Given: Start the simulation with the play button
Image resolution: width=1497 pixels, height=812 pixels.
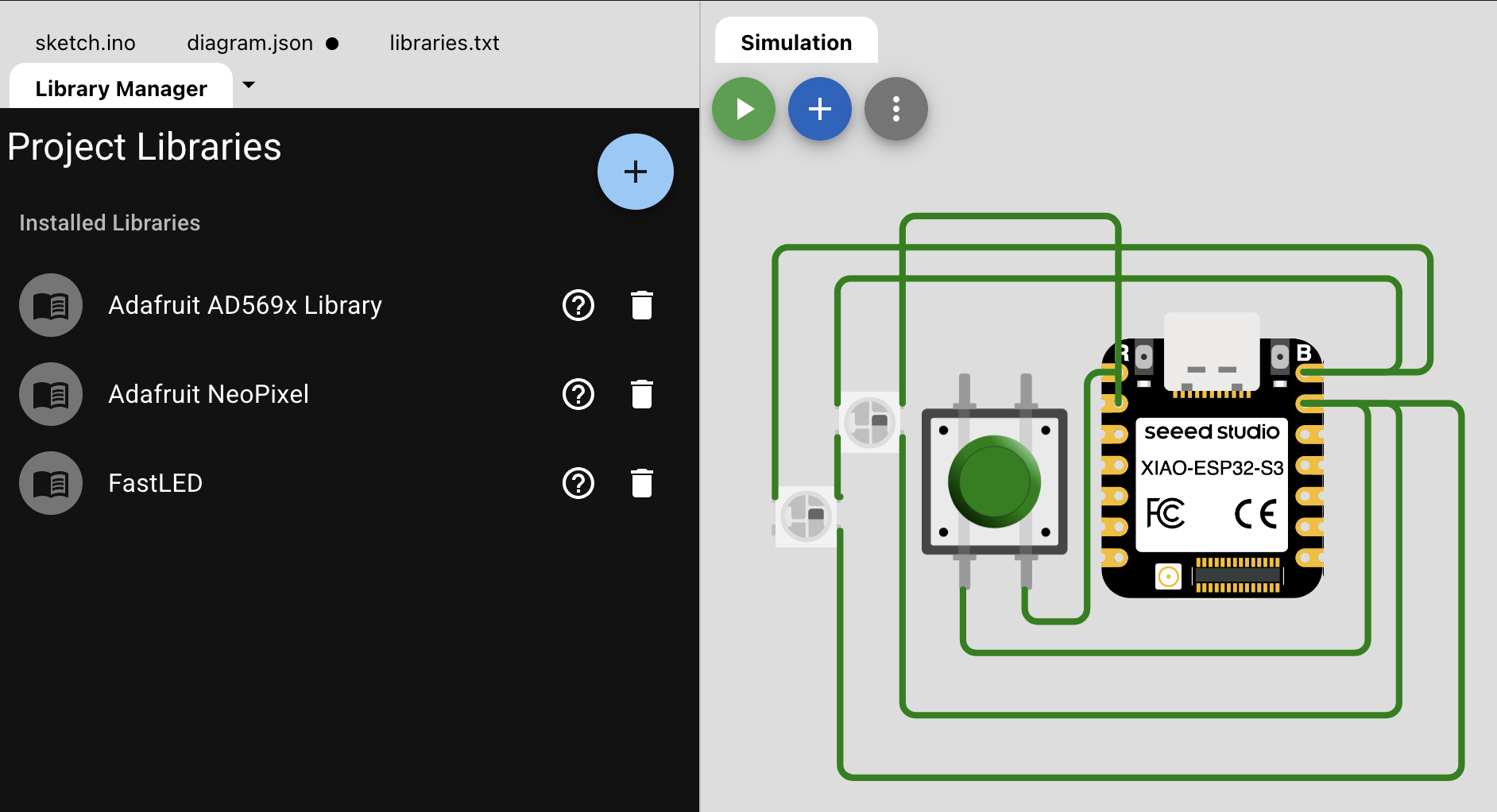Looking at the screenshot, I should (x=744, y=109).
